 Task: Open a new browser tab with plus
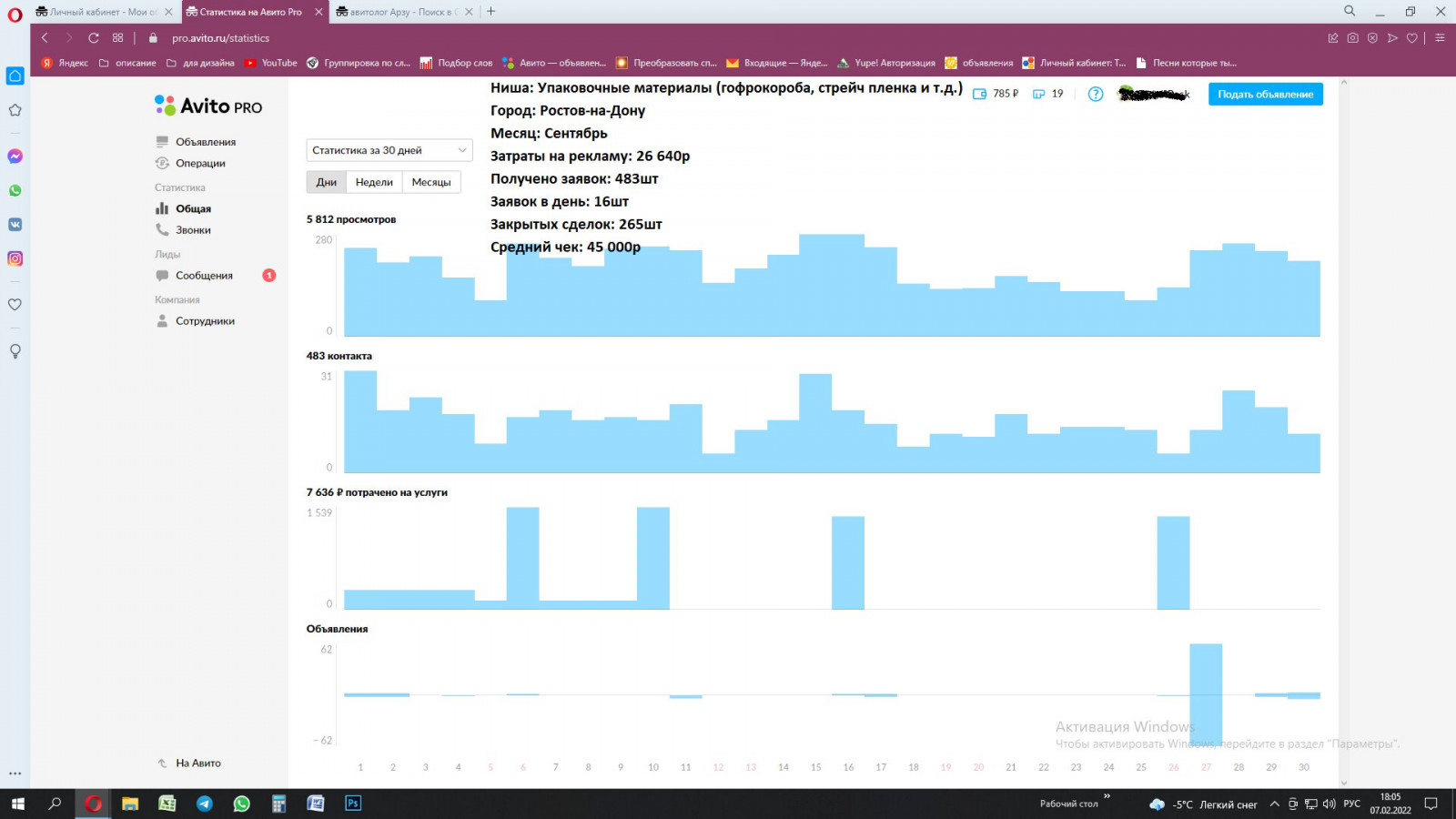491,11
